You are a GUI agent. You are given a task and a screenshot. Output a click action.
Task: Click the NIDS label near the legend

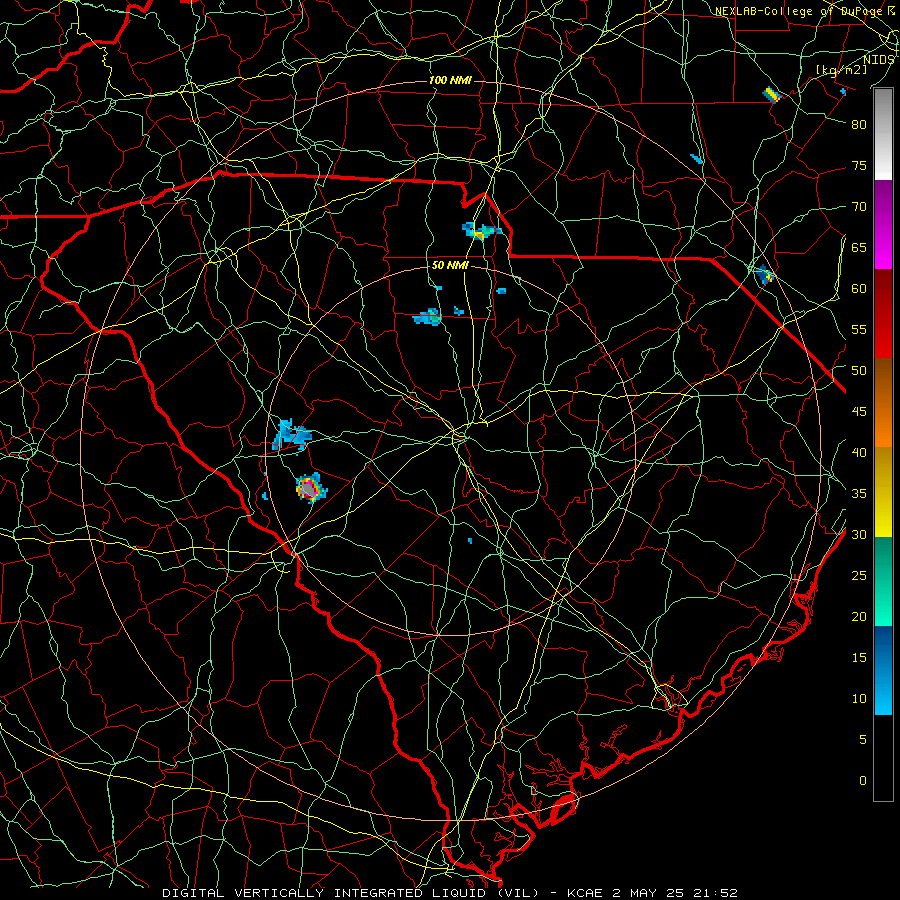(878, 60)
